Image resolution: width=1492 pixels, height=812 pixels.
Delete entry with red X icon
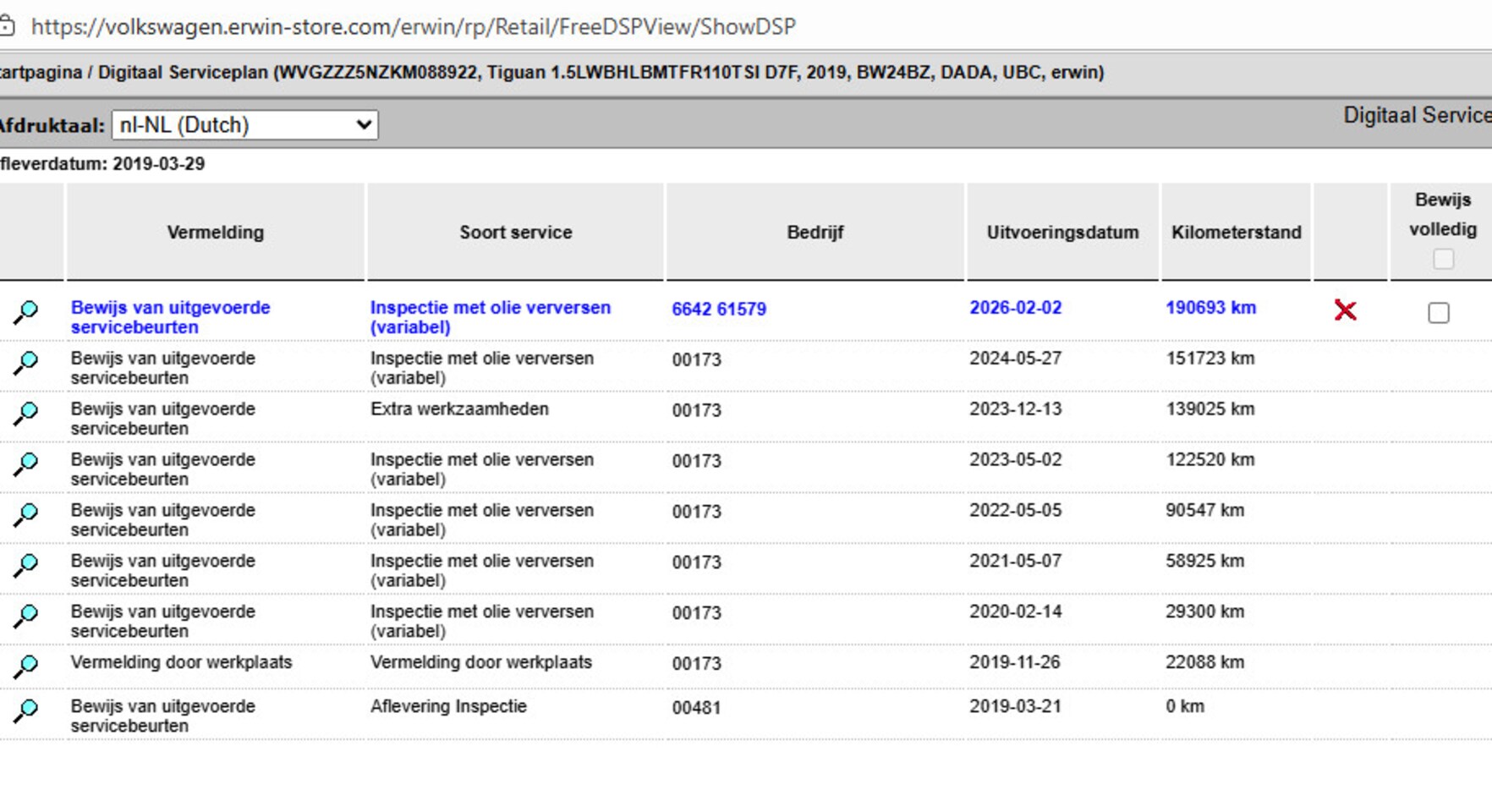1345,311
